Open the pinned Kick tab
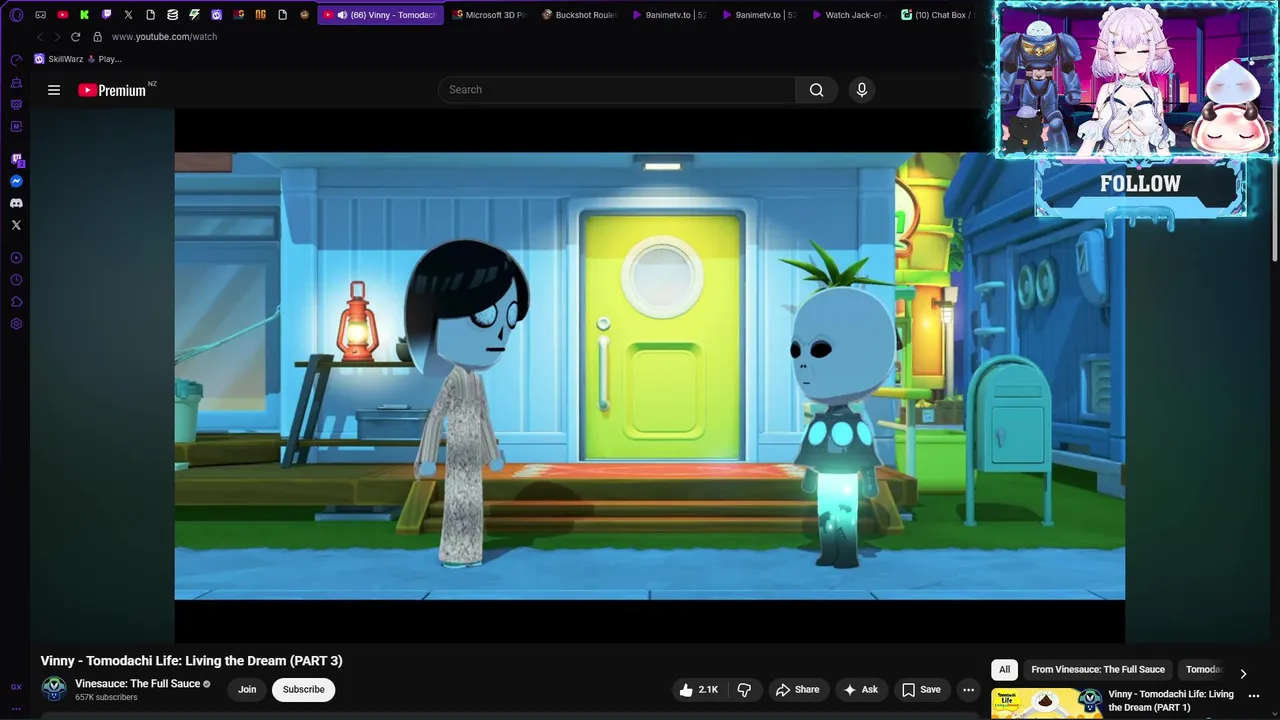The image size is (1280, 720). [x=84, y=15]
